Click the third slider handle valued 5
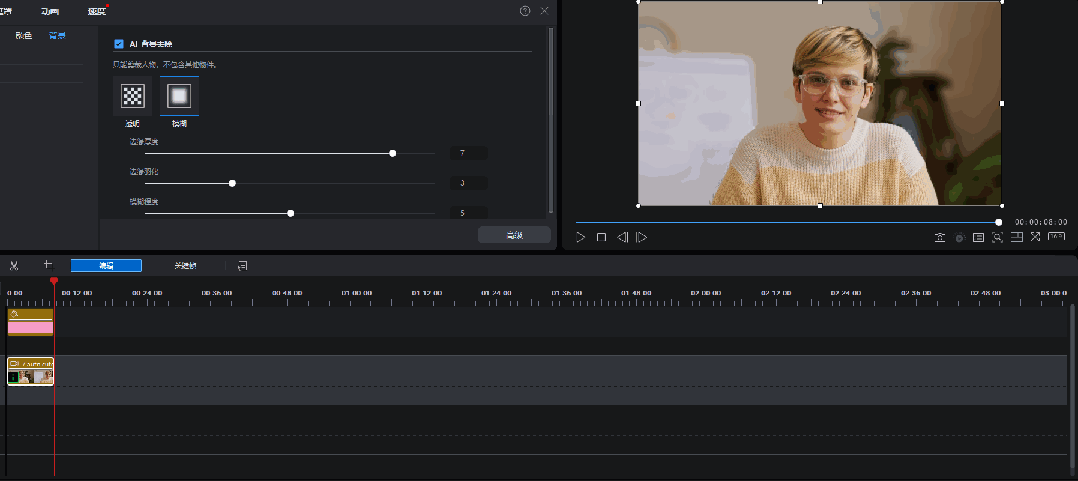1078x481 pixels. coord(291,214)
